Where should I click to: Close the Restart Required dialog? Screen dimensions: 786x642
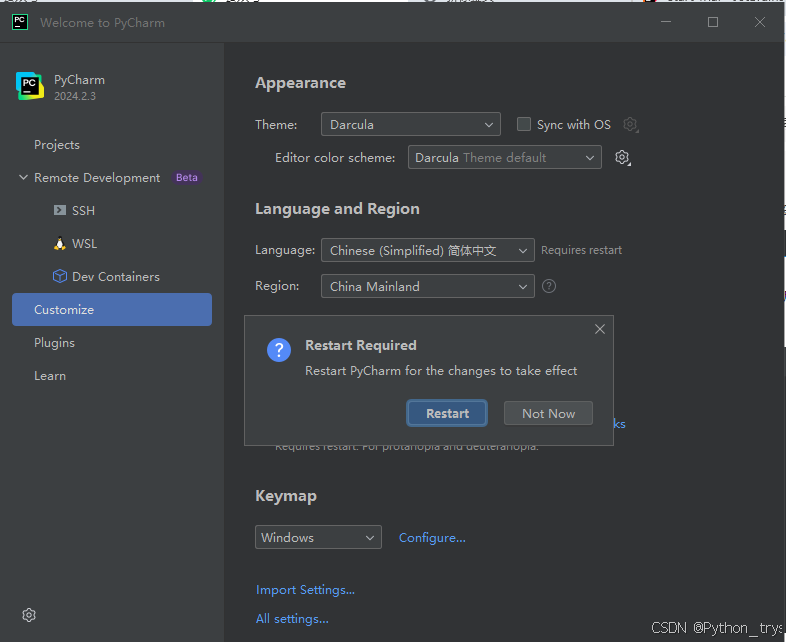(x=600, y=329)
